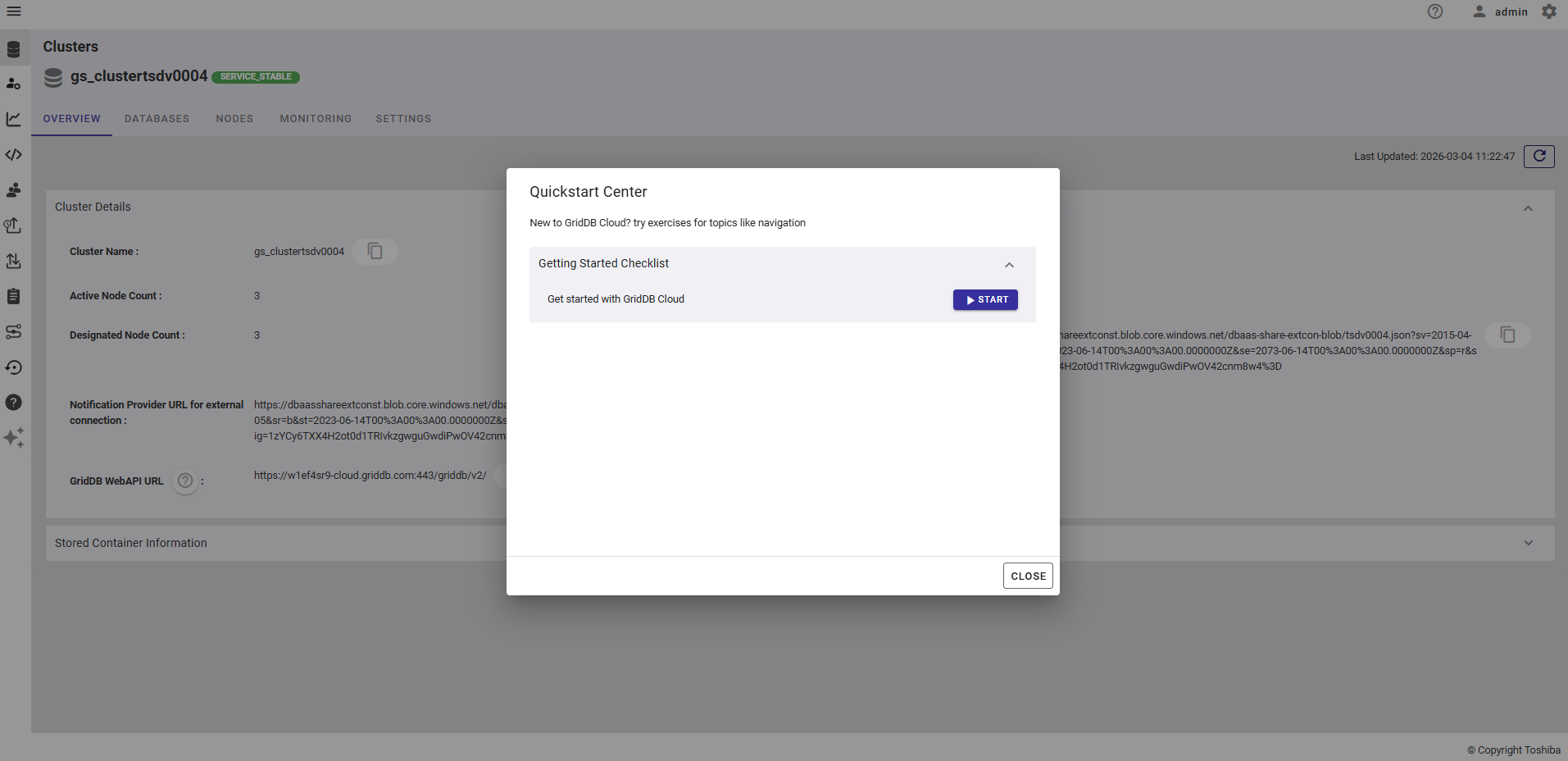
Task: Click help tooltip next to GridDB WebAPI URL
Action: [x=186, y=481]
